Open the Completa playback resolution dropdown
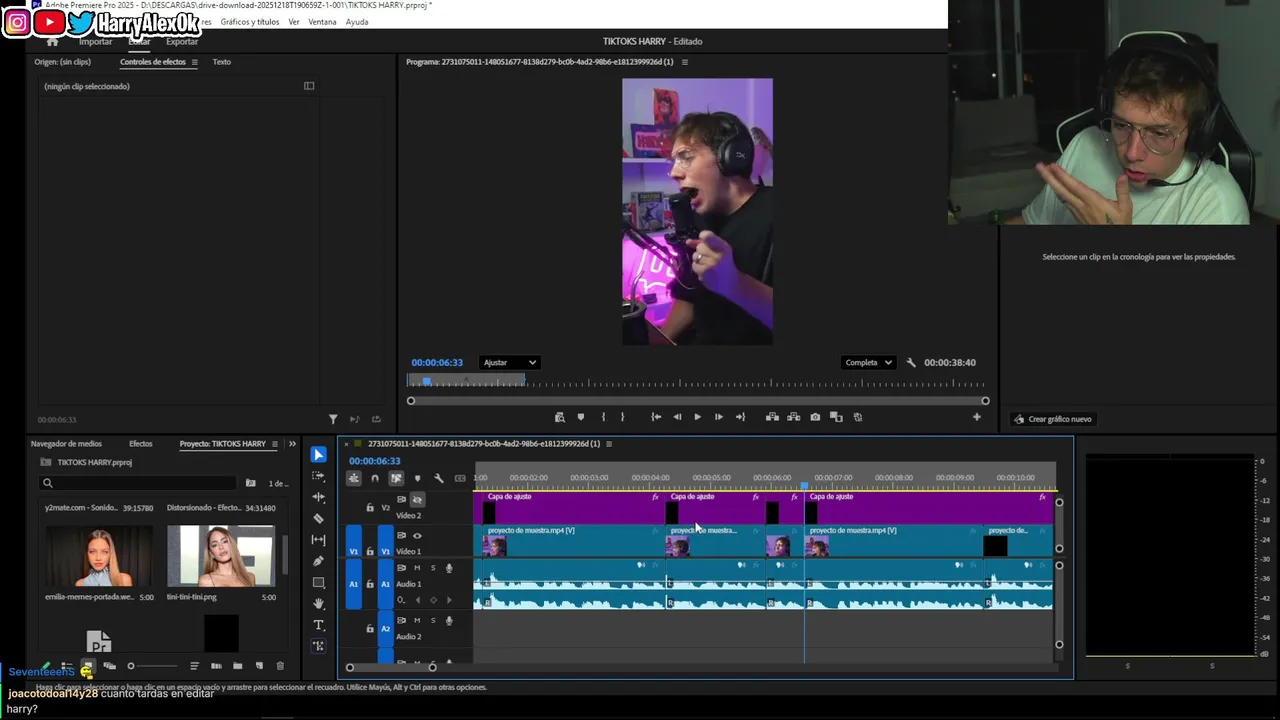The image size is (1280, 720). [868, 363]
